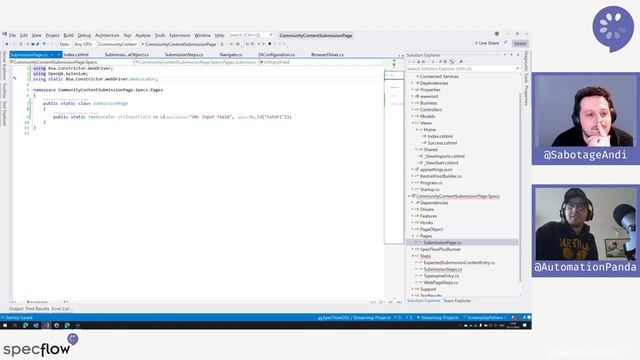Select Startup.cs file
Screen dimensions: 640x360
click(x=430, y=189)
